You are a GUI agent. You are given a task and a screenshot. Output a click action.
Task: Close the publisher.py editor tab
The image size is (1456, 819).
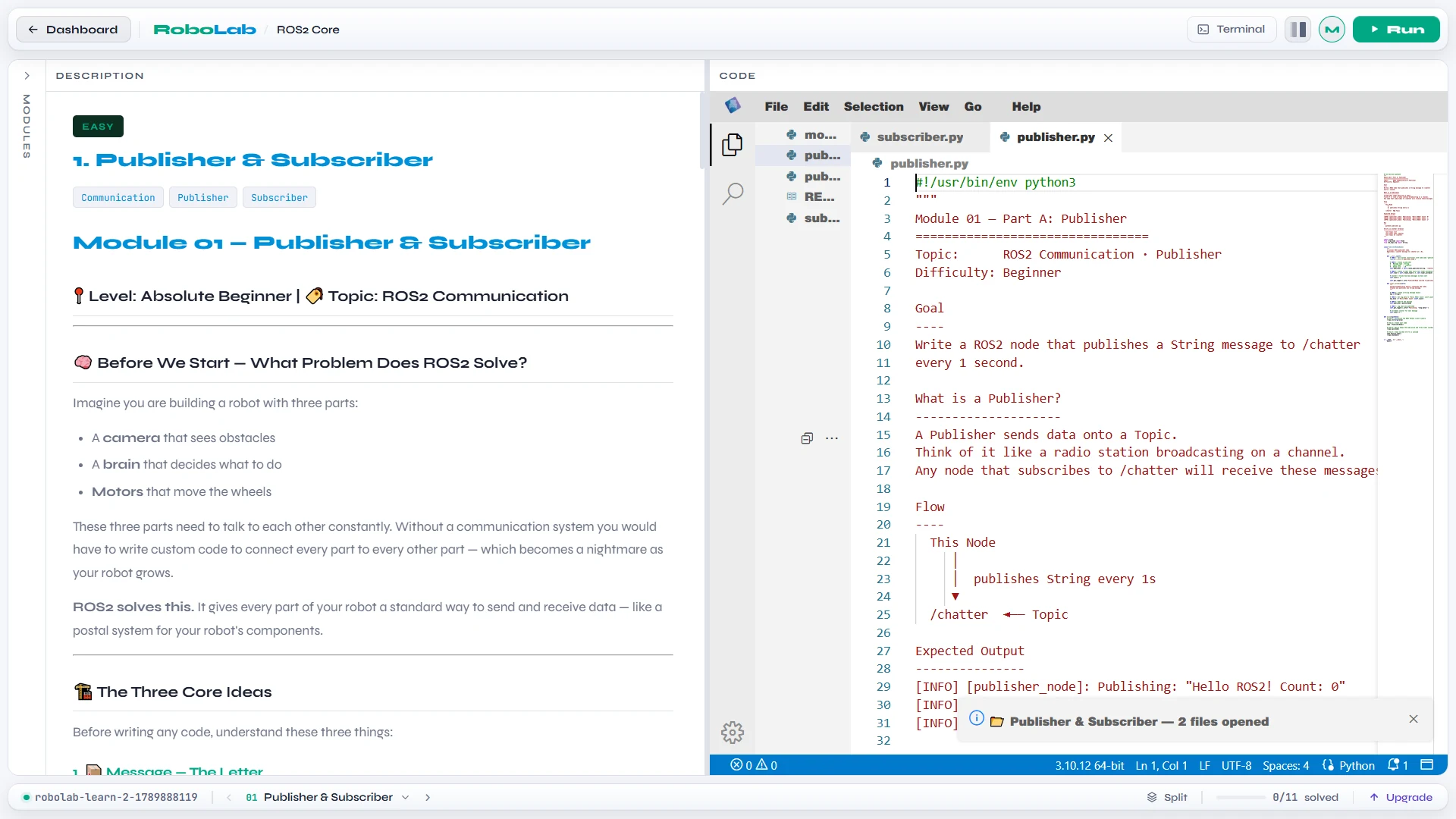pyautogui.click(x=1108, y=138)
